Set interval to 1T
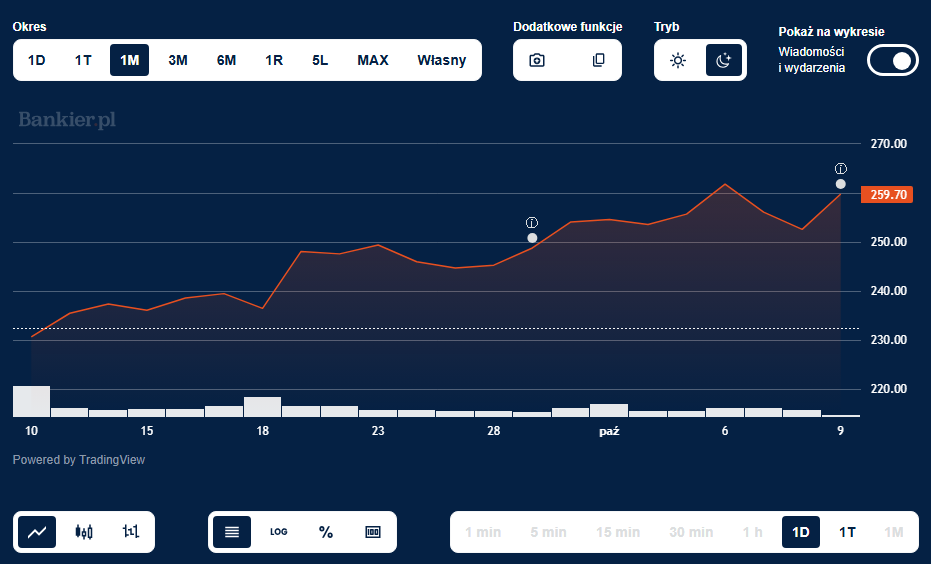Viewport: 931px width, 564px height. 847,532
